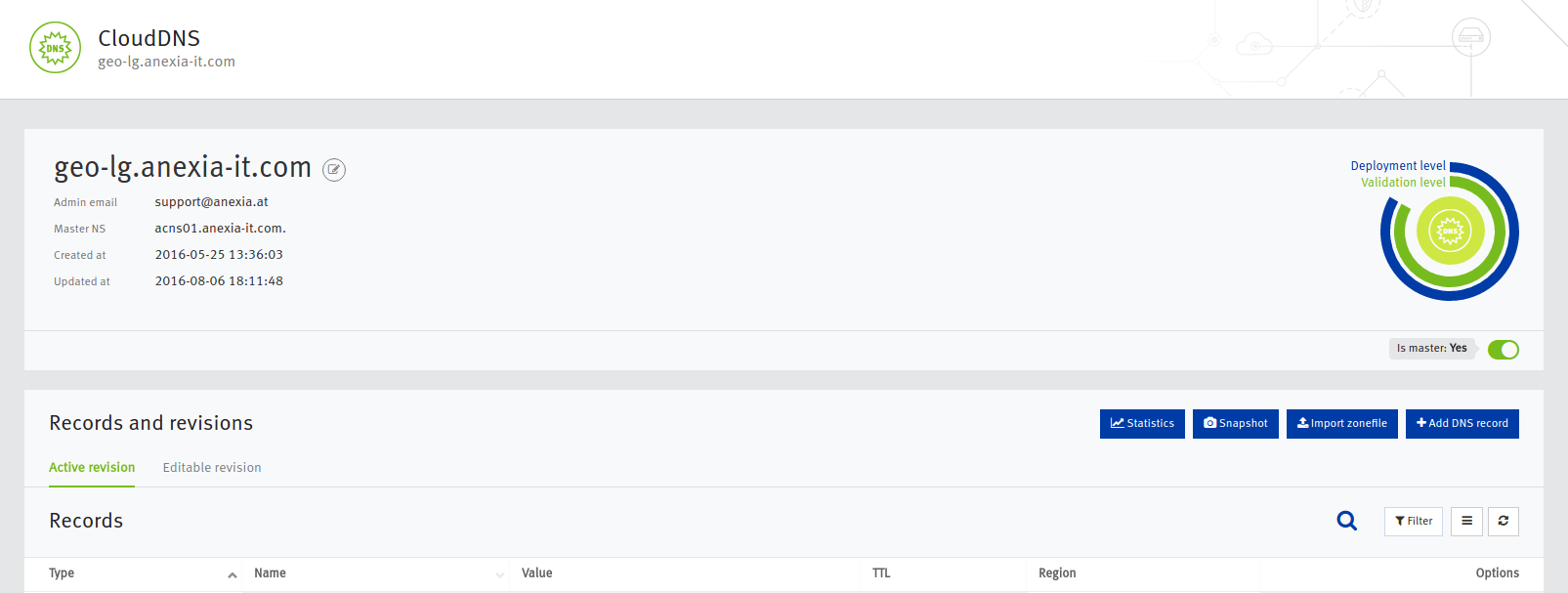Click the DNS icon in level chart
This screenshot has width=1568, height=593.
coord(1450,232)
